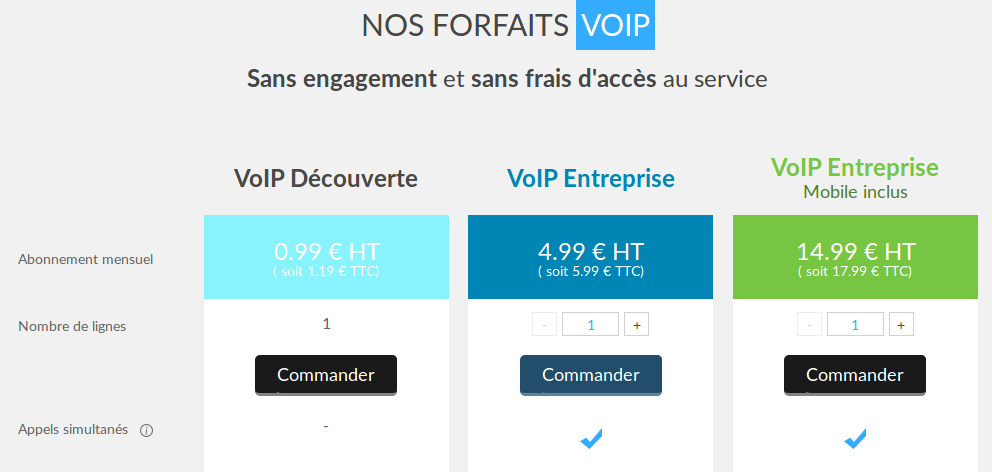The image size is (992, 472).
Task: Click the blue checkmark under VoIP Entreprise
Action: coord(591,438)
